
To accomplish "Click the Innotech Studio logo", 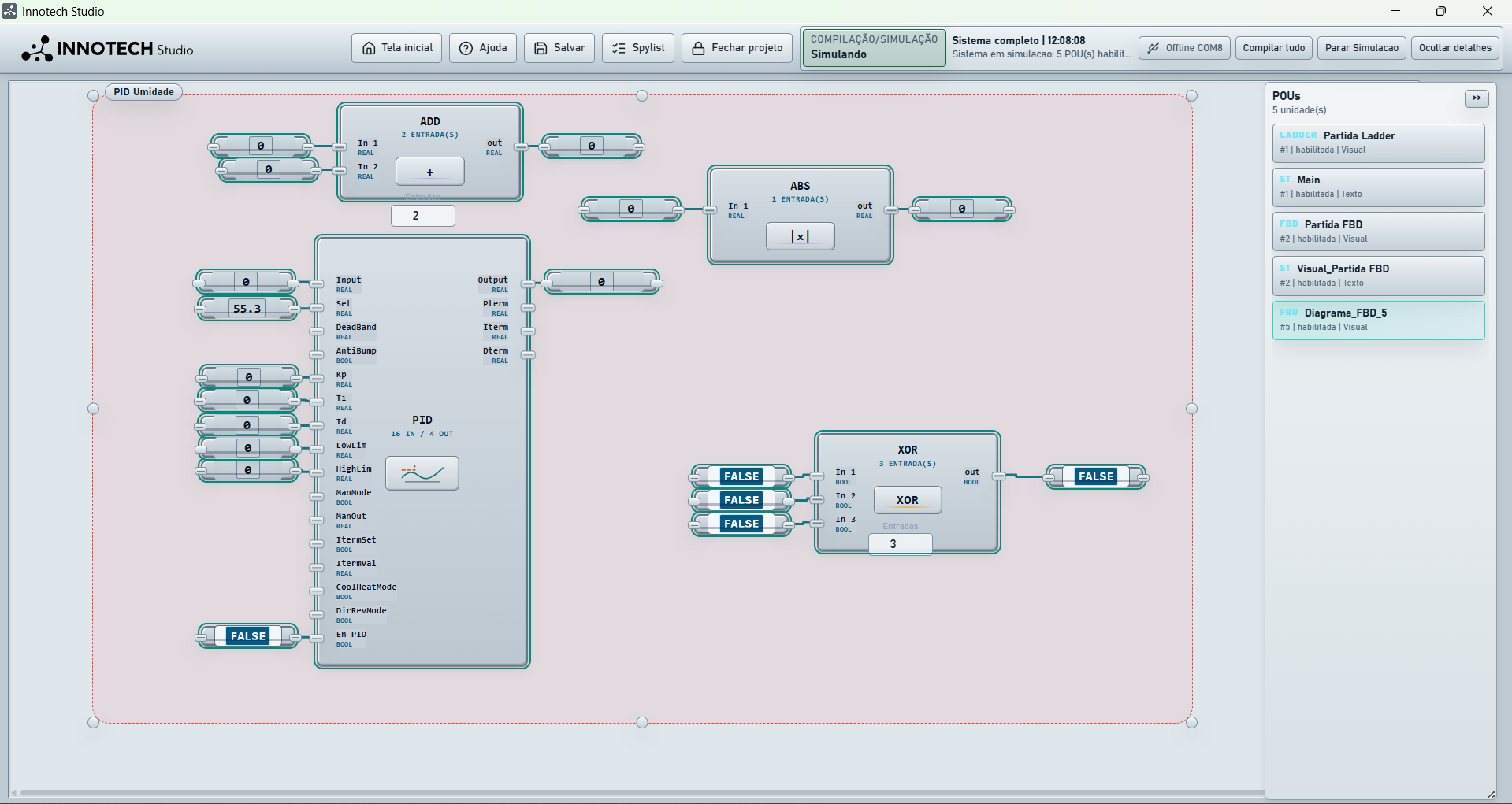I will (107, 49).
